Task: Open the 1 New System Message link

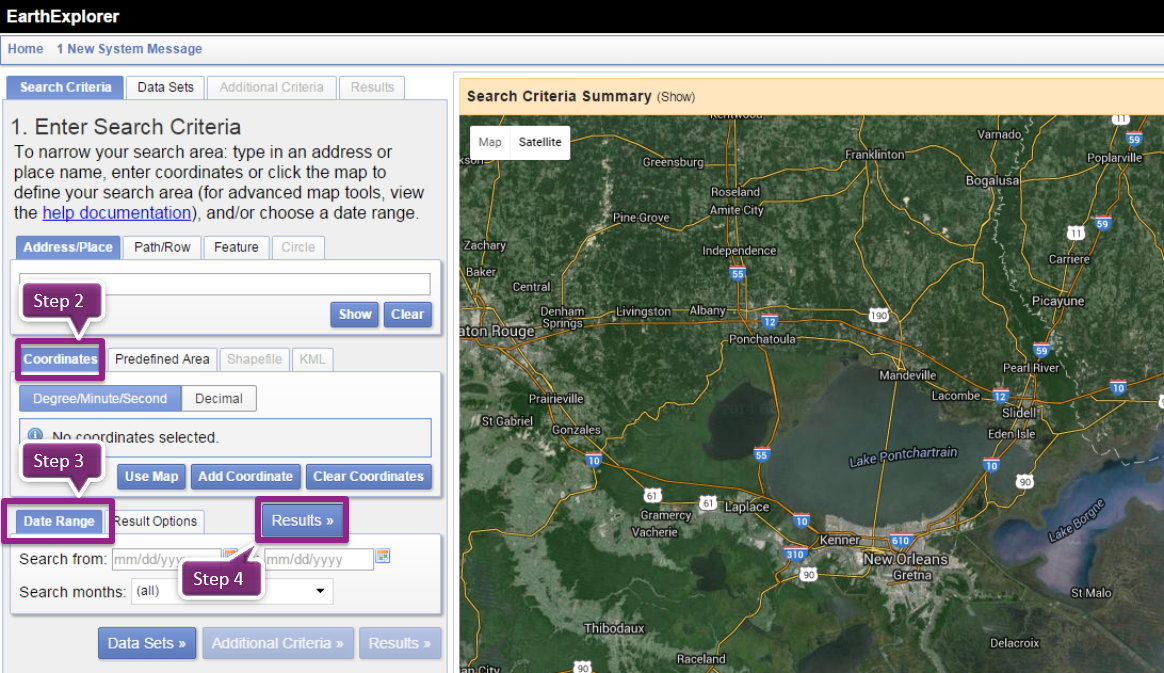Action: [129, 48]
